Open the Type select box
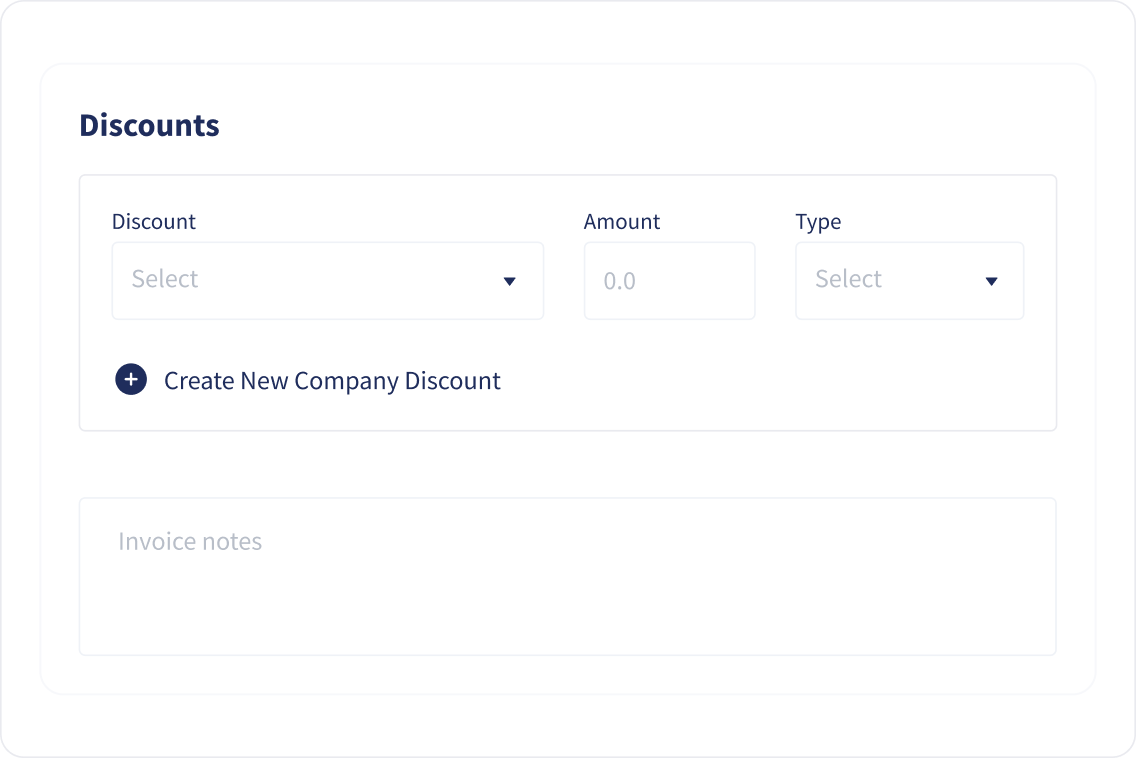The width and height of the screenshot is (1136, 758). (x=909, y=280)
